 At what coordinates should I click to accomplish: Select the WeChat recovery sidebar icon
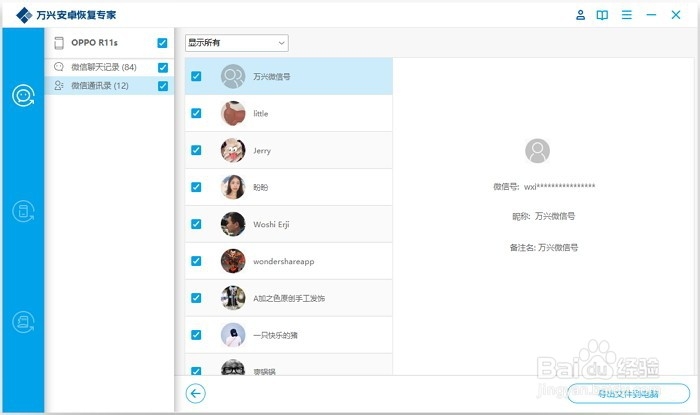pyautogui.click(x=23, y=95)
